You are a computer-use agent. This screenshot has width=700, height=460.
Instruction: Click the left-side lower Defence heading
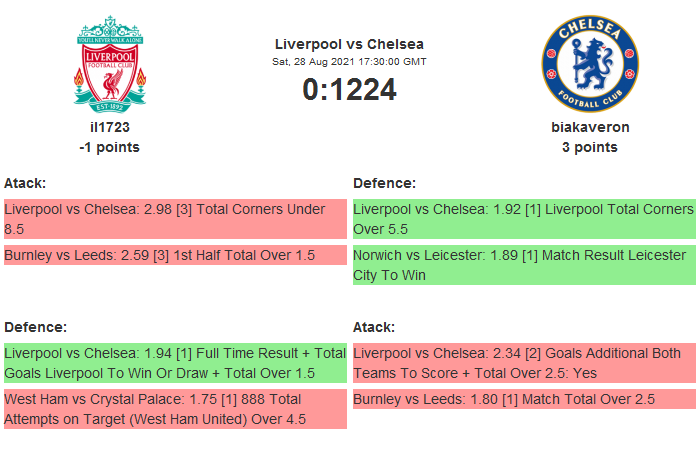pyautogui.click(x=35, y=327)
